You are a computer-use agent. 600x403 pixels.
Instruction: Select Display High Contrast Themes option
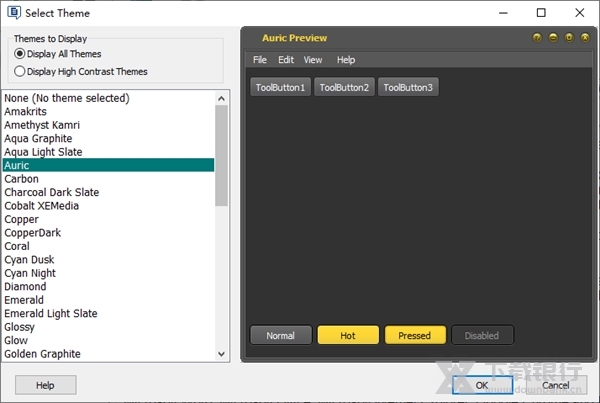tap(20, 72)
